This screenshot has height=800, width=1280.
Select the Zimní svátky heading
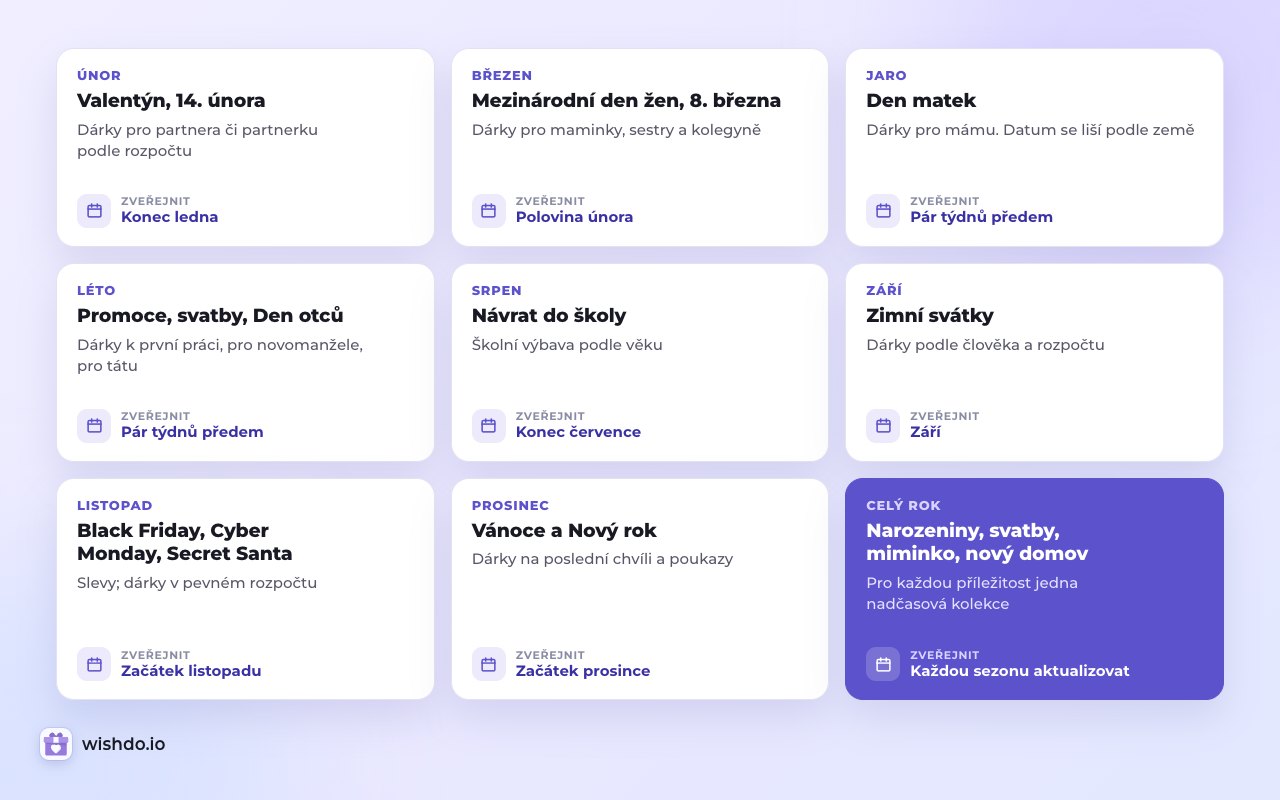tap(930, 316)
